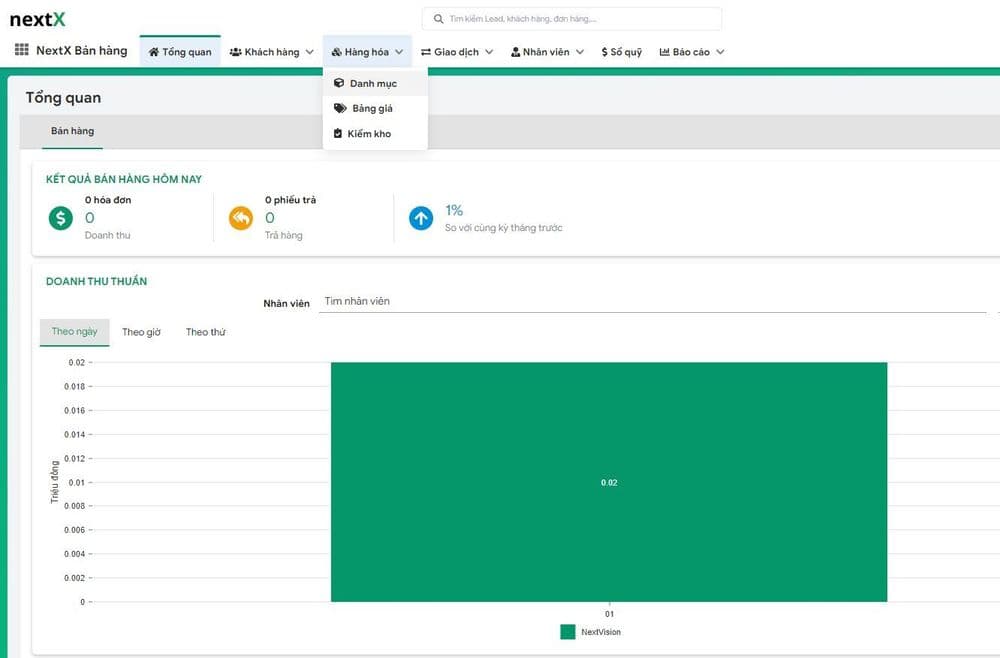This screenshot has height=658, width=1000.
Task: Click the Tìm nhân viên input field
Action: pos(650,302)
